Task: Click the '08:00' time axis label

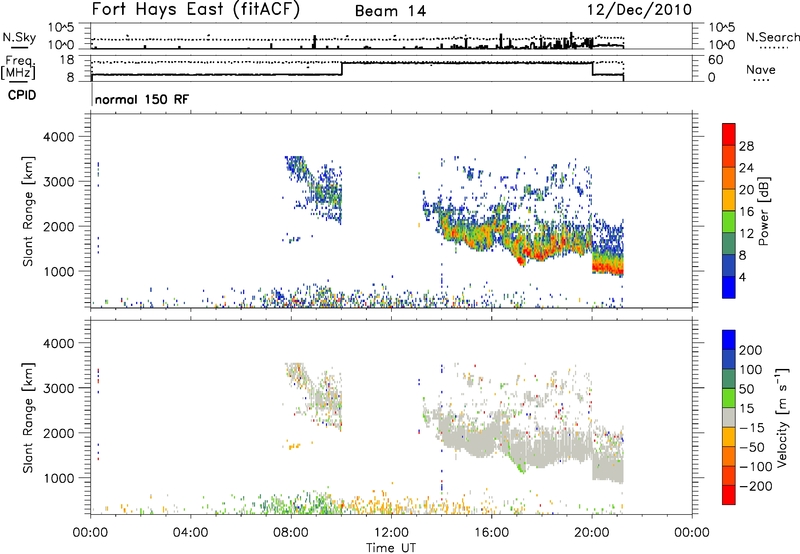Action: tap(291, 533)
